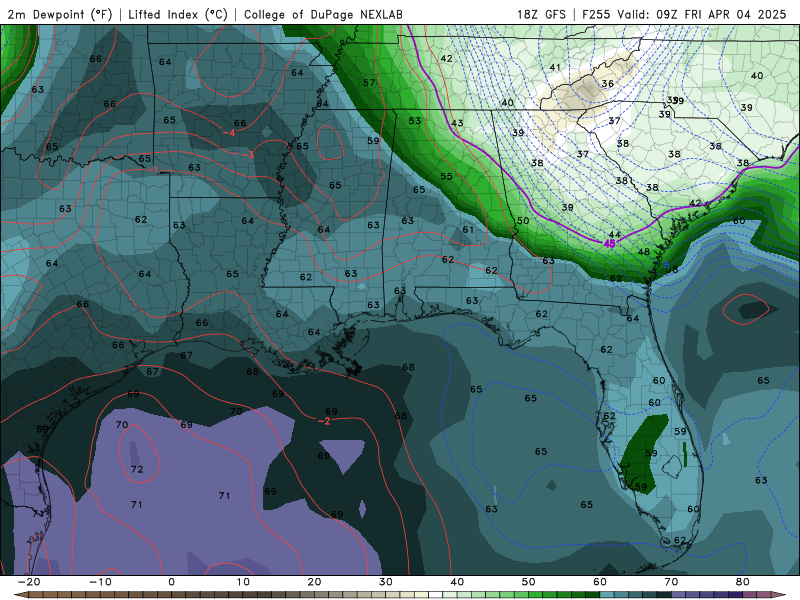Click the '2m Dewpoint (°F)' title text
Image resolution: width=800 pixels, height=600 pixels.
pyautogui.click(x=60, y=14)
